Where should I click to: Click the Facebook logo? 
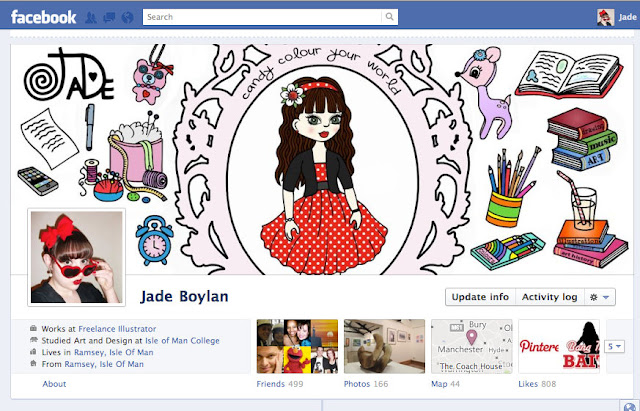(x=43, y=17)
